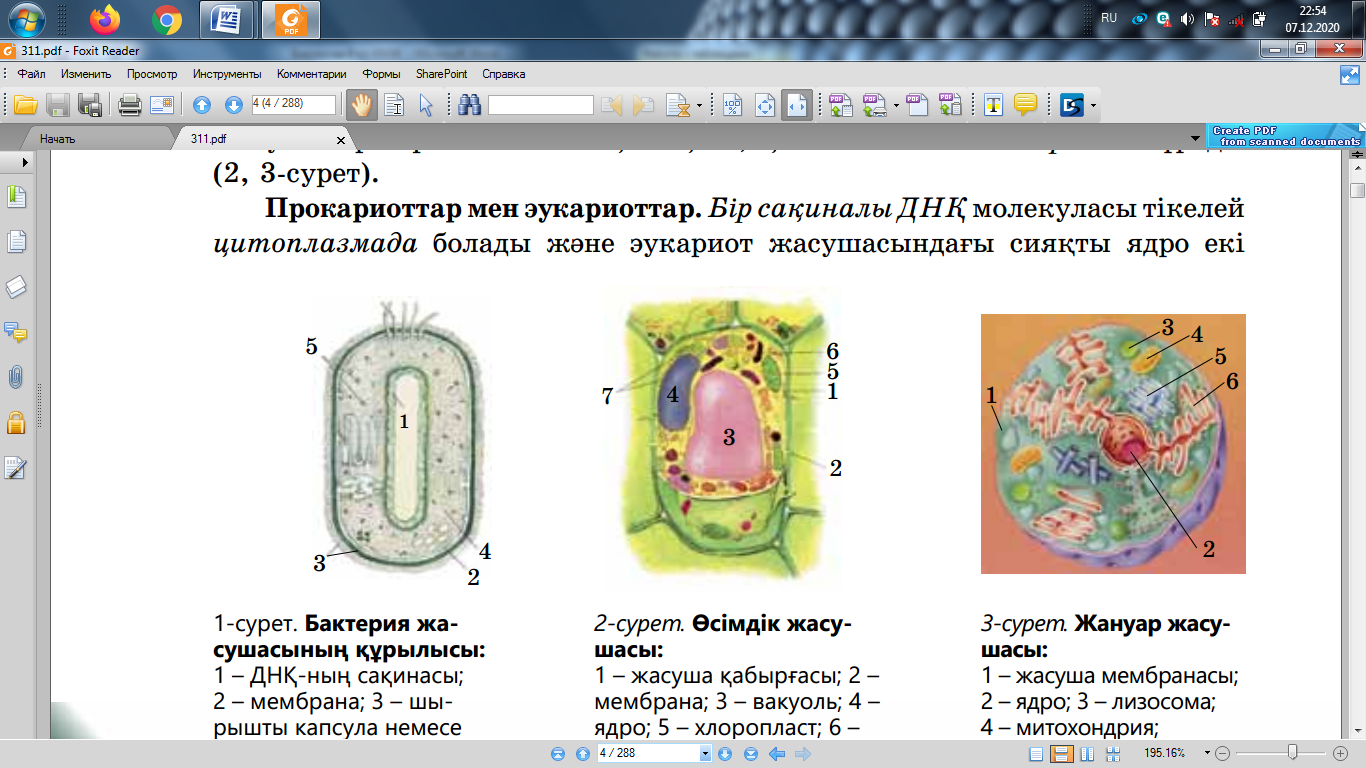Image resolution: width=1366 pixels, height=768 pixels.
Task: Click the Create PDF from scanned documents banner
Action: [x=1285, y=136]
